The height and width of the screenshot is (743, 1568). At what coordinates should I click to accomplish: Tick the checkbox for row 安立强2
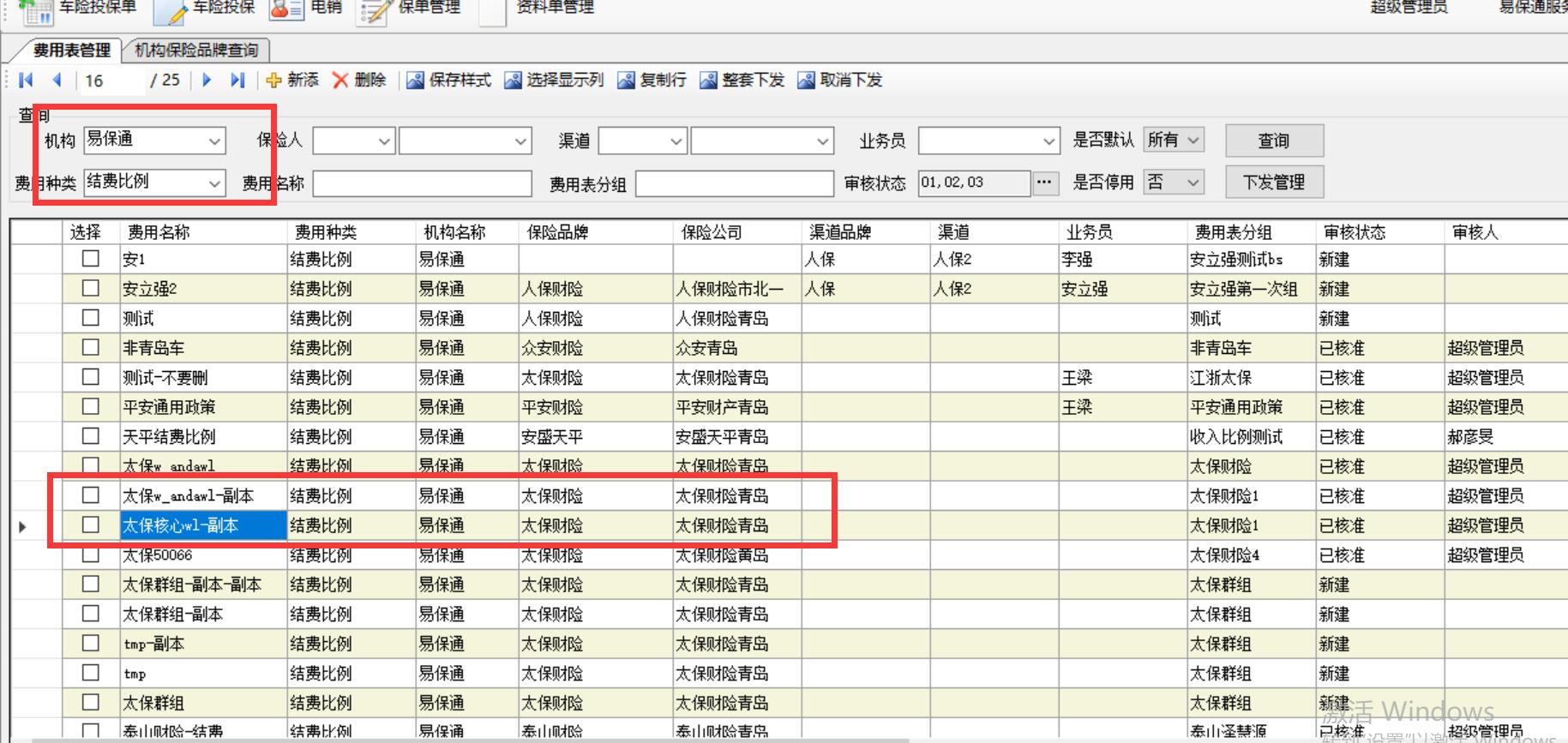tap(90, 288)
